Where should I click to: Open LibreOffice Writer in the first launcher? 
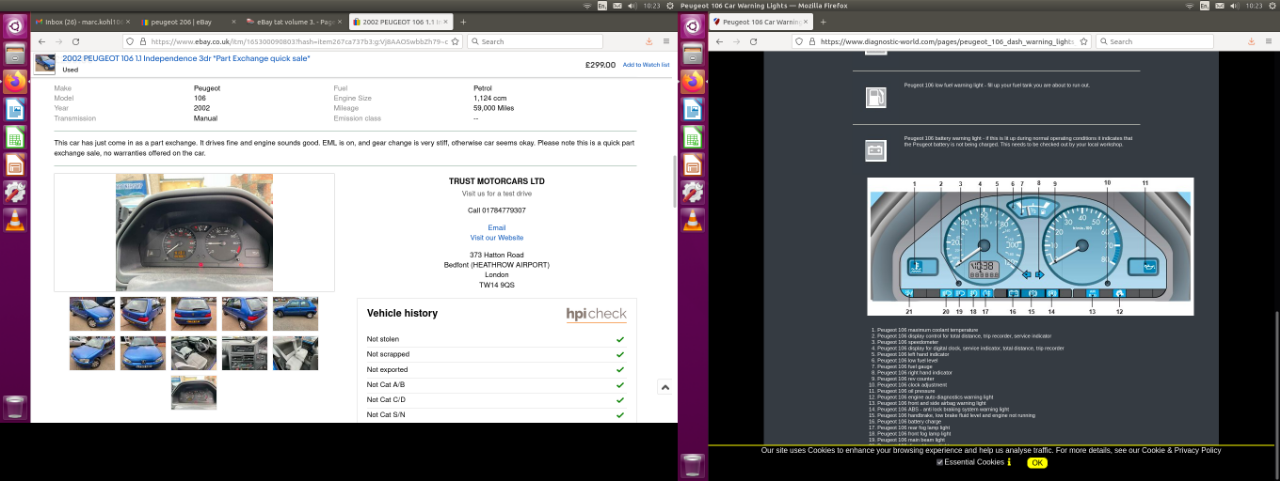(15, 109)
